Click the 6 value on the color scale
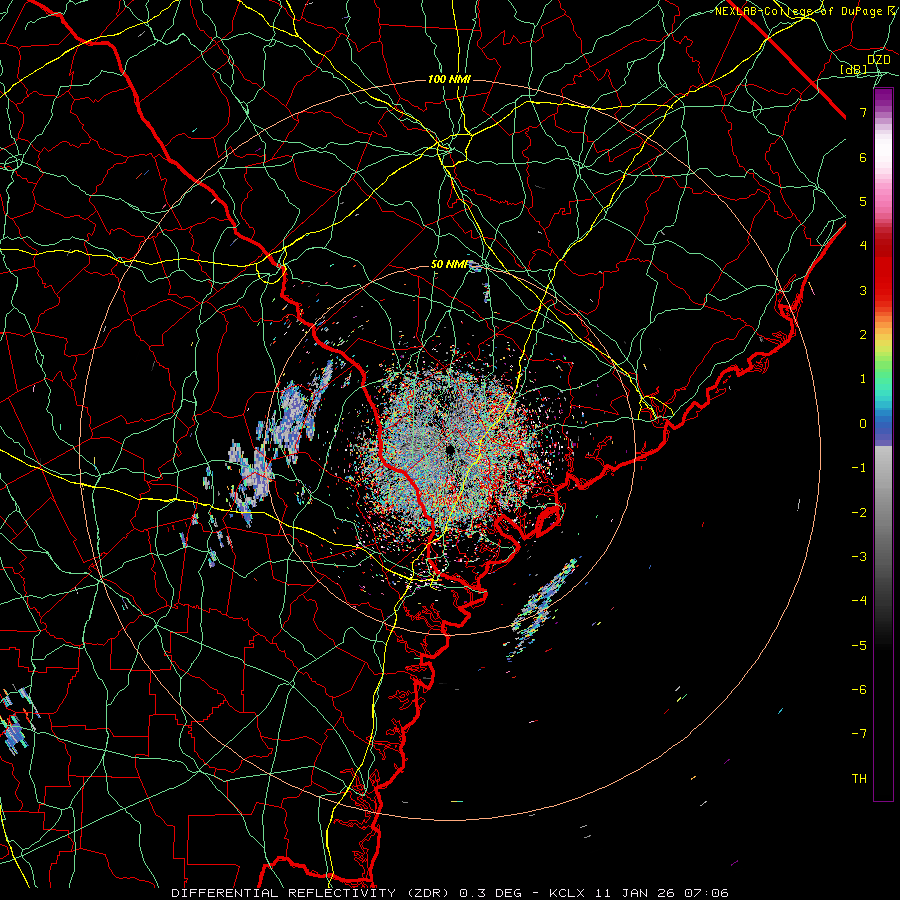This screenshot has height=900, width=900. coord(863,157)
